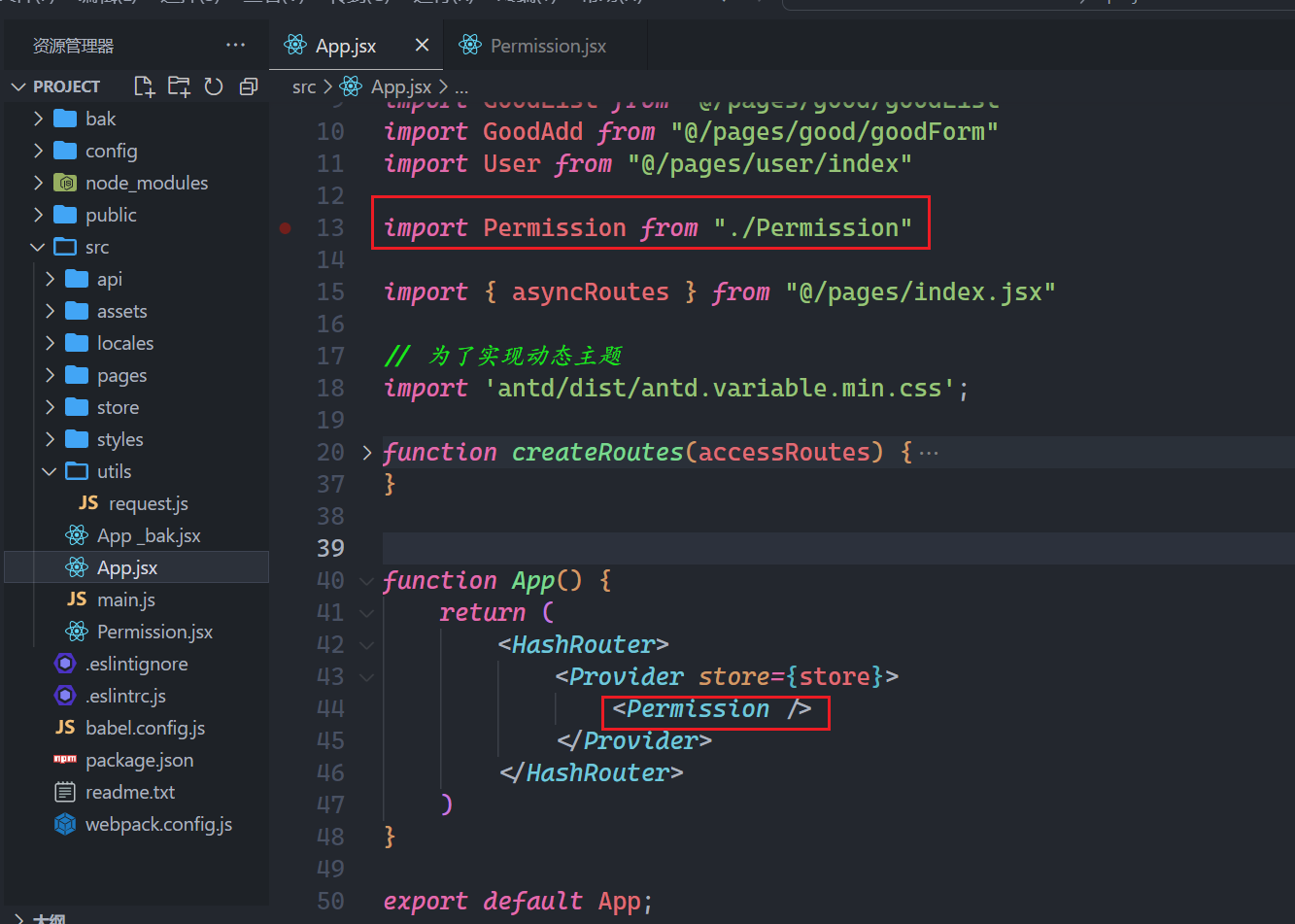Click the asyncRoutes identifier on line 15
This screenshot has width=1295, height=924.
pos(591,291)
